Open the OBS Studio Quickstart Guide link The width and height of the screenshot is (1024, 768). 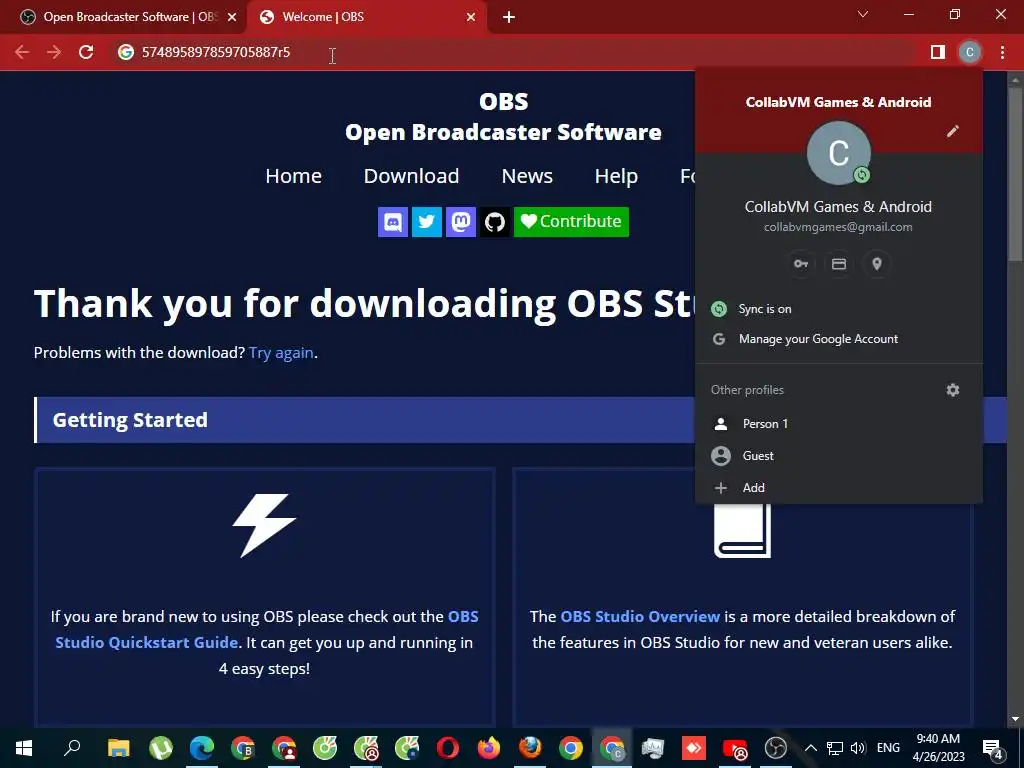click(266, 630)
